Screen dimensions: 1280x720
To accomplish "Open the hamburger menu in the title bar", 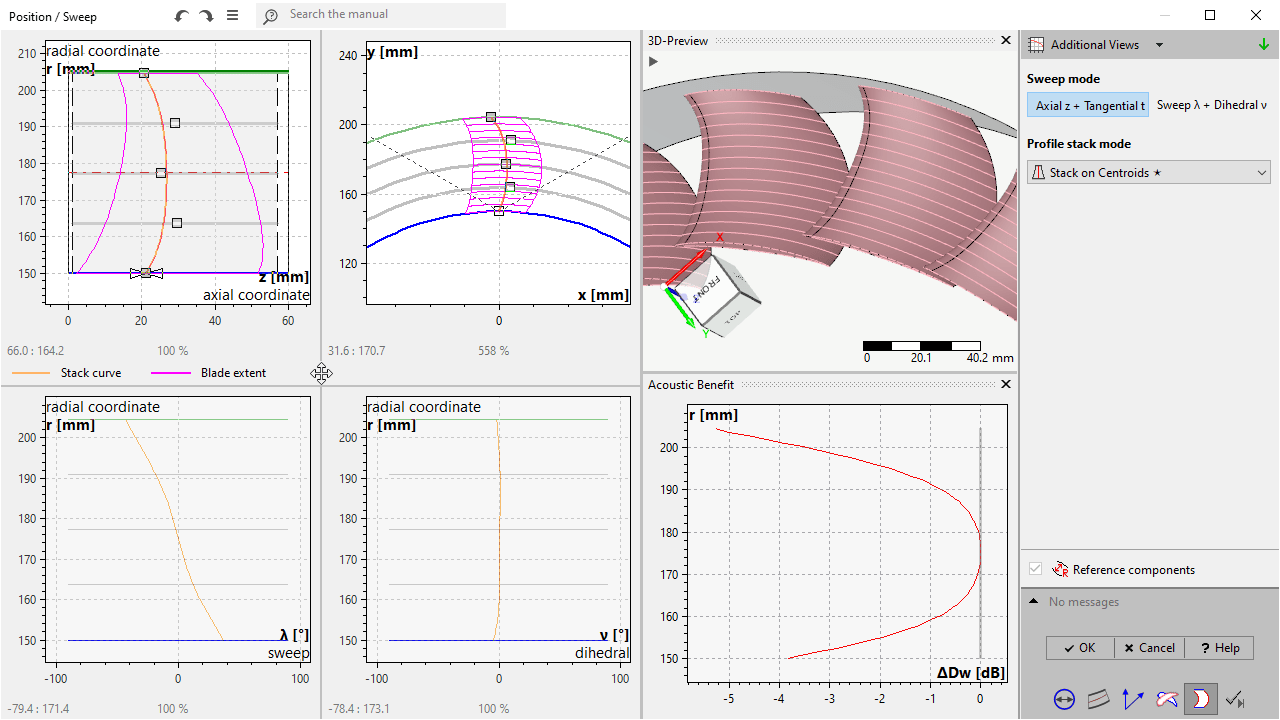I will (x=233, y=16).
